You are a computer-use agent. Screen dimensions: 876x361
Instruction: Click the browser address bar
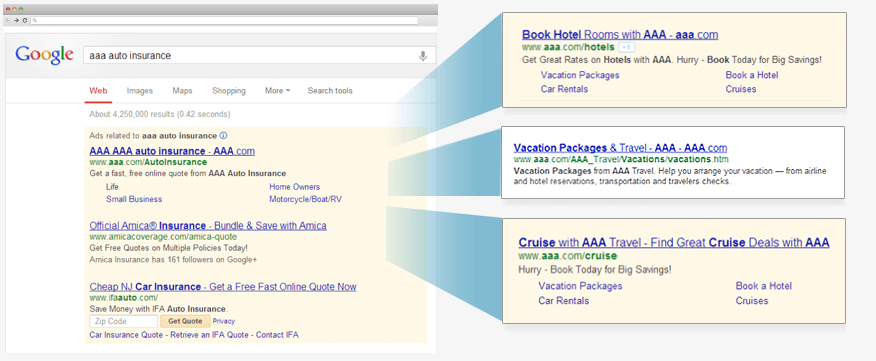click(x=224, y=20)
